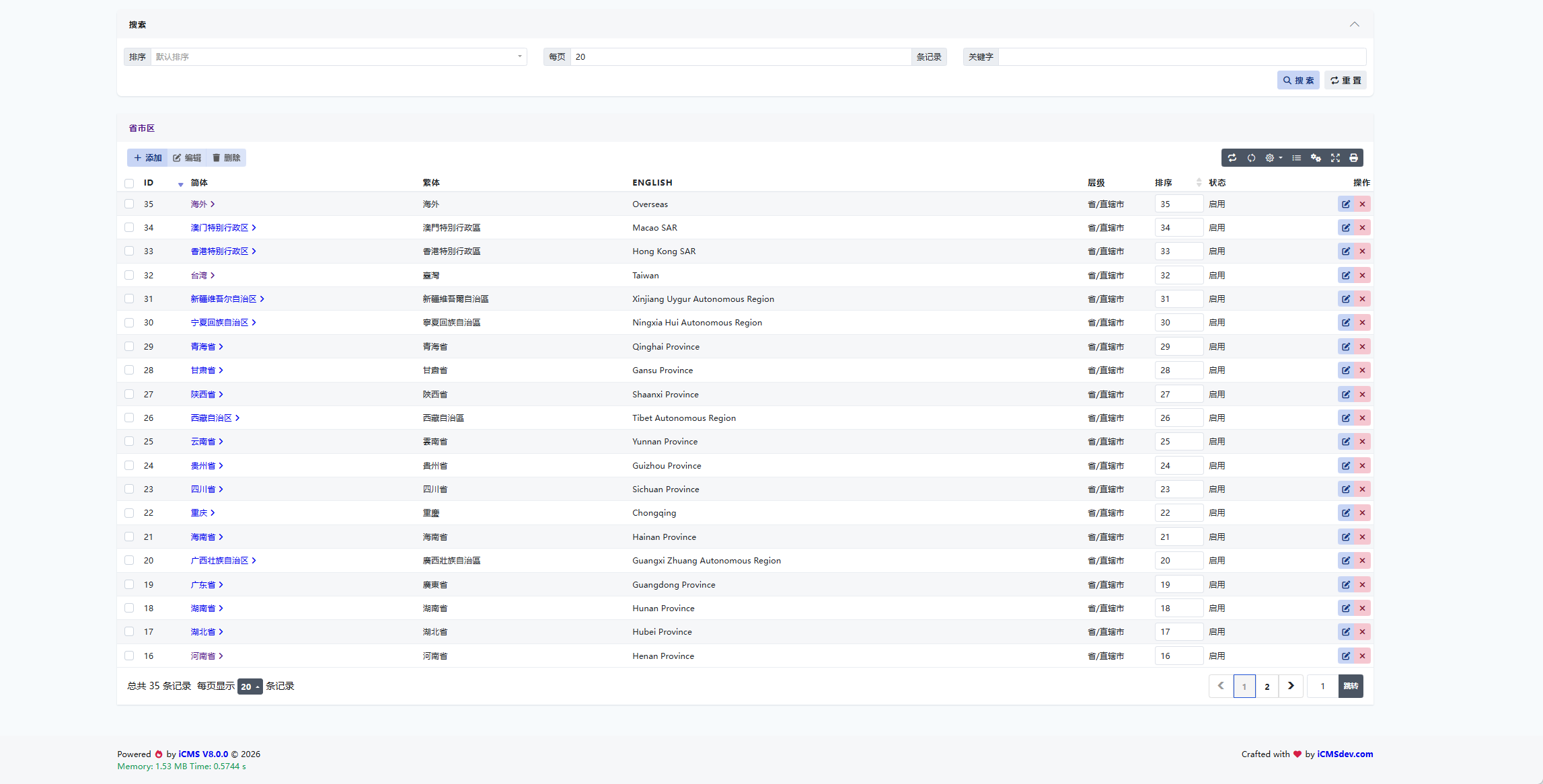Click the double-gears icon in the dark toolbar
The height and width of the screenshot is (784, 1543).
(x=1316, y=158)
